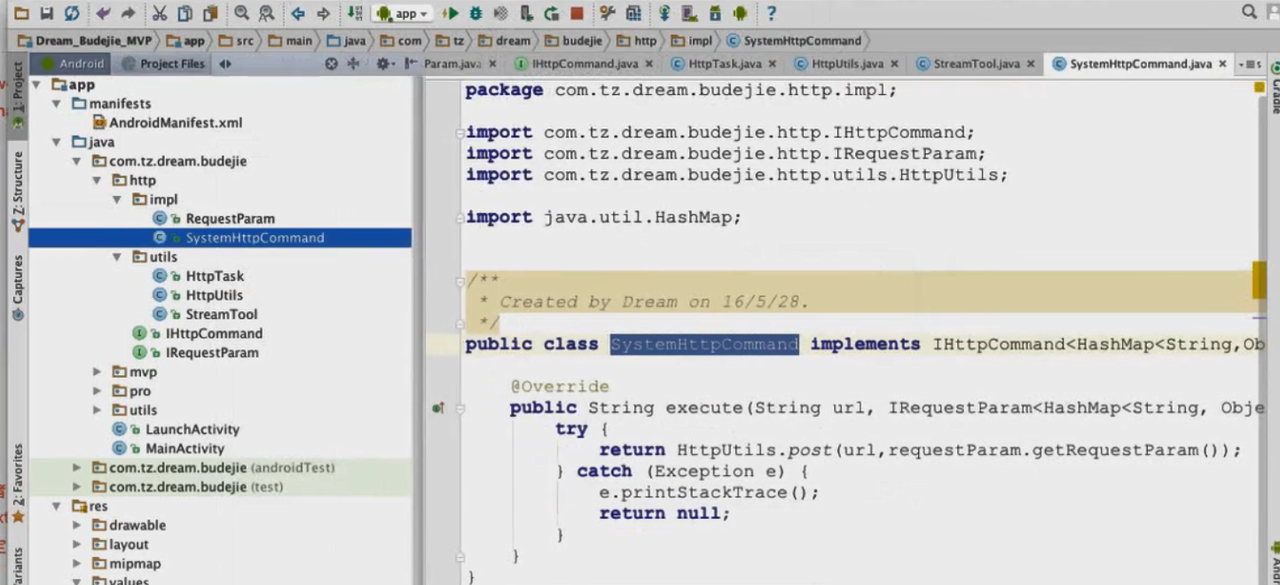
Task: Click the Replace toolbar icon
Action: click(266, 14)
